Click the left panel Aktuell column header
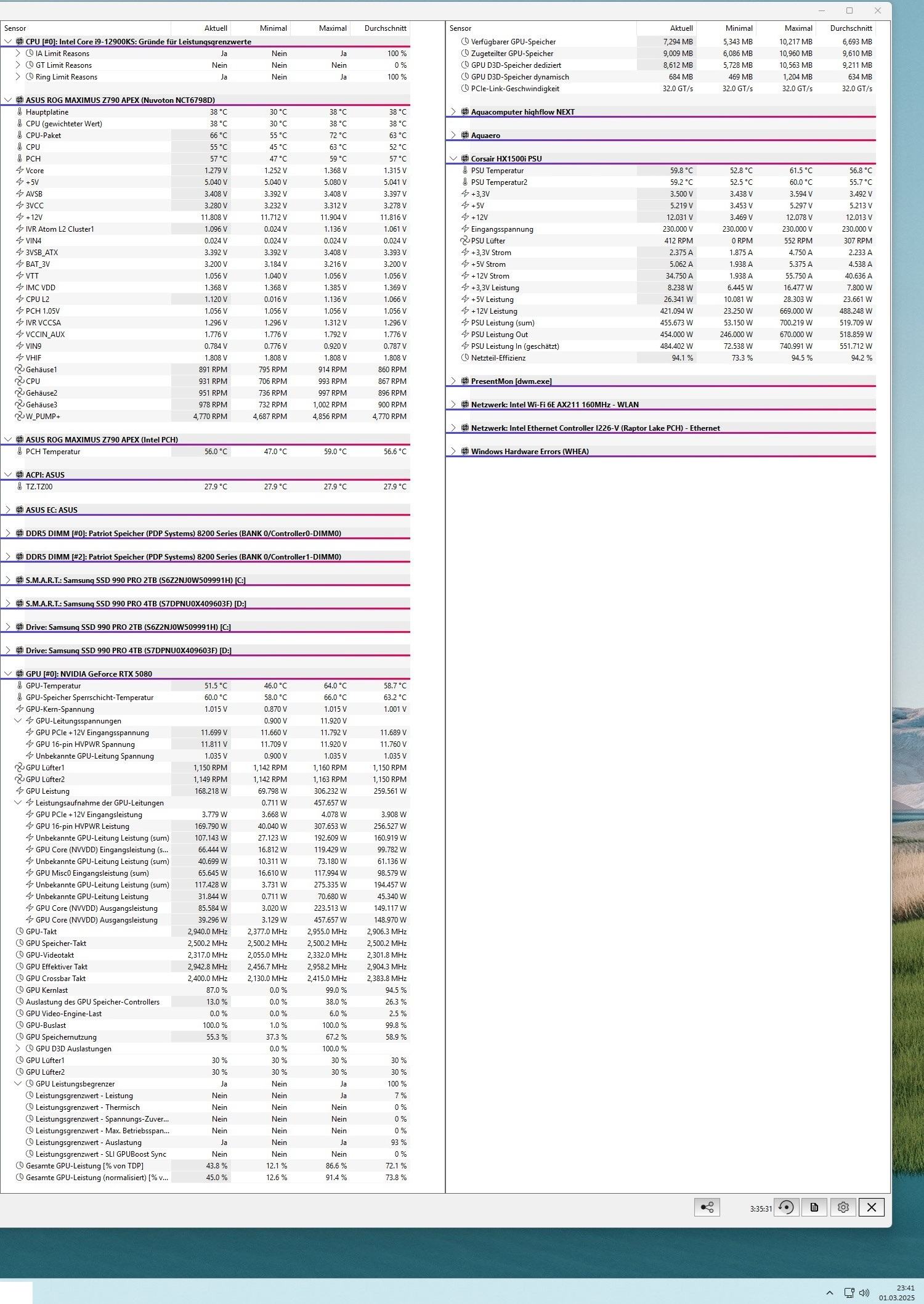This screenshot has width=924, height=1304. [201, 28]
